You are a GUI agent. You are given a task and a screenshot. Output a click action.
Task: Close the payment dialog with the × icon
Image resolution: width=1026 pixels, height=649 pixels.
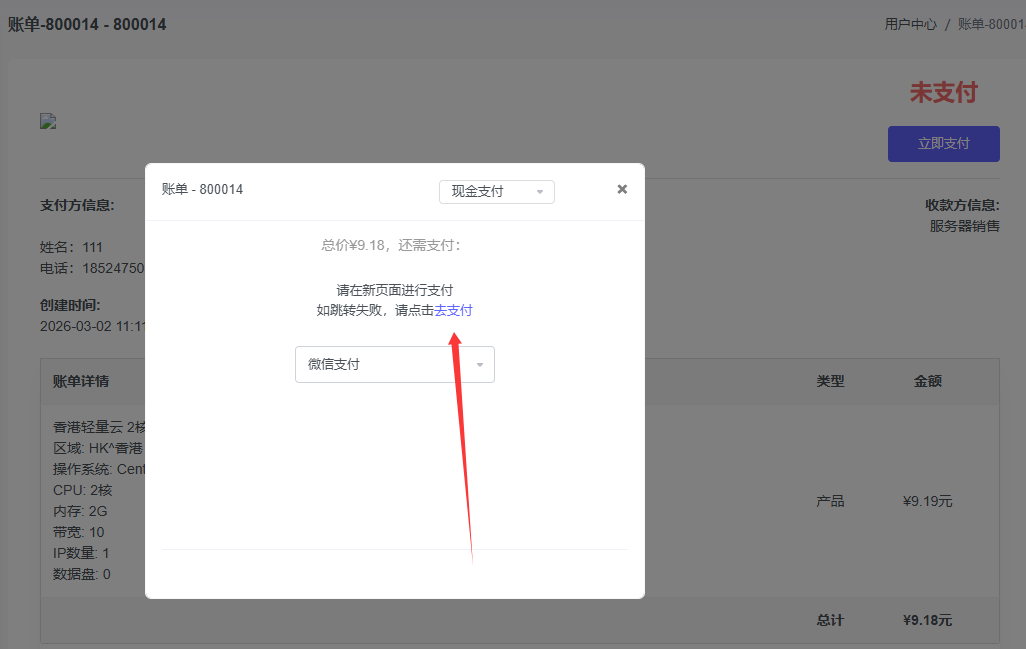point(622,188)
